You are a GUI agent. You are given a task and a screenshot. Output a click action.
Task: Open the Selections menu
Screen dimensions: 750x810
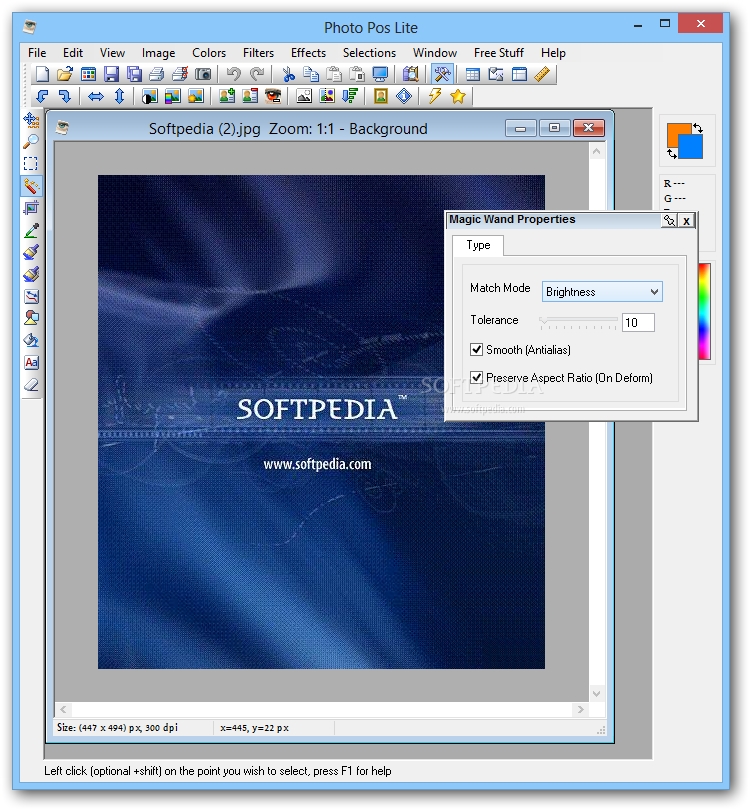coord(369,53)
